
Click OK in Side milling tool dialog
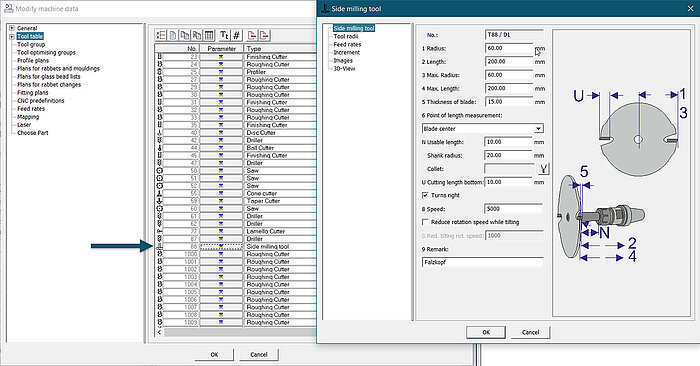[x=486, y=332]
